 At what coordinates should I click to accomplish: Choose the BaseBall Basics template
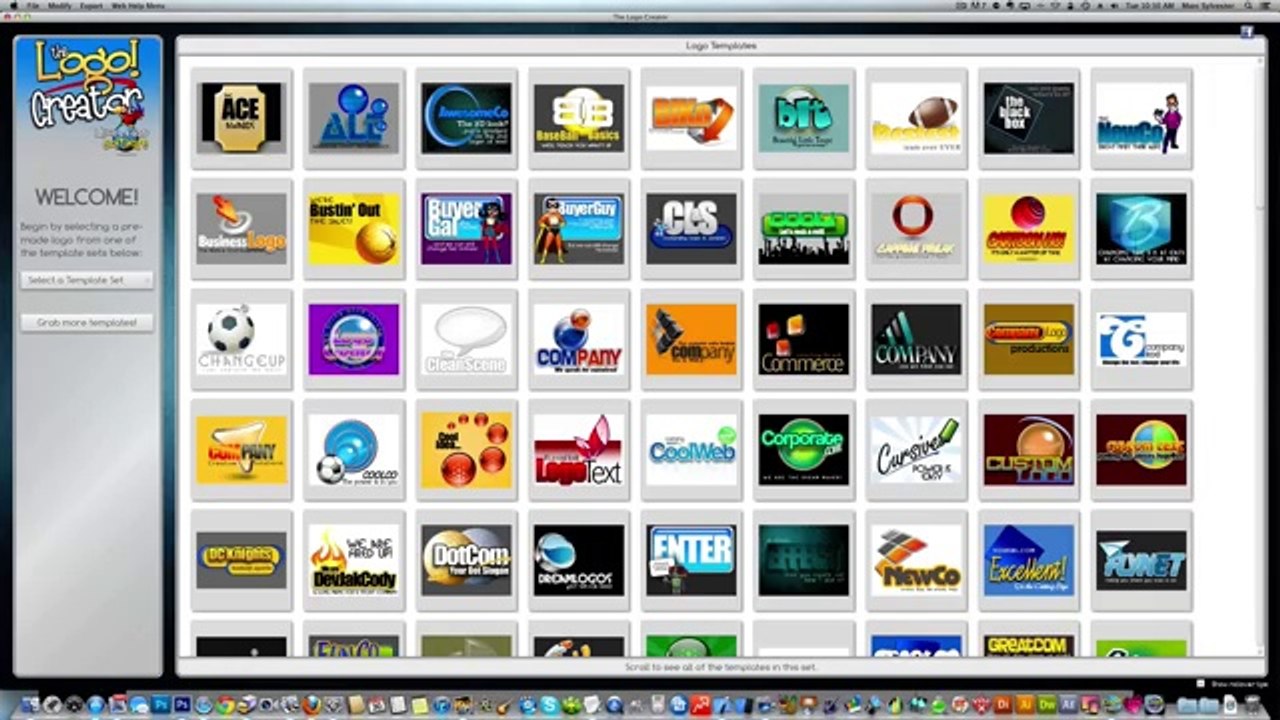pyautogui.click(x=578, y=118)
